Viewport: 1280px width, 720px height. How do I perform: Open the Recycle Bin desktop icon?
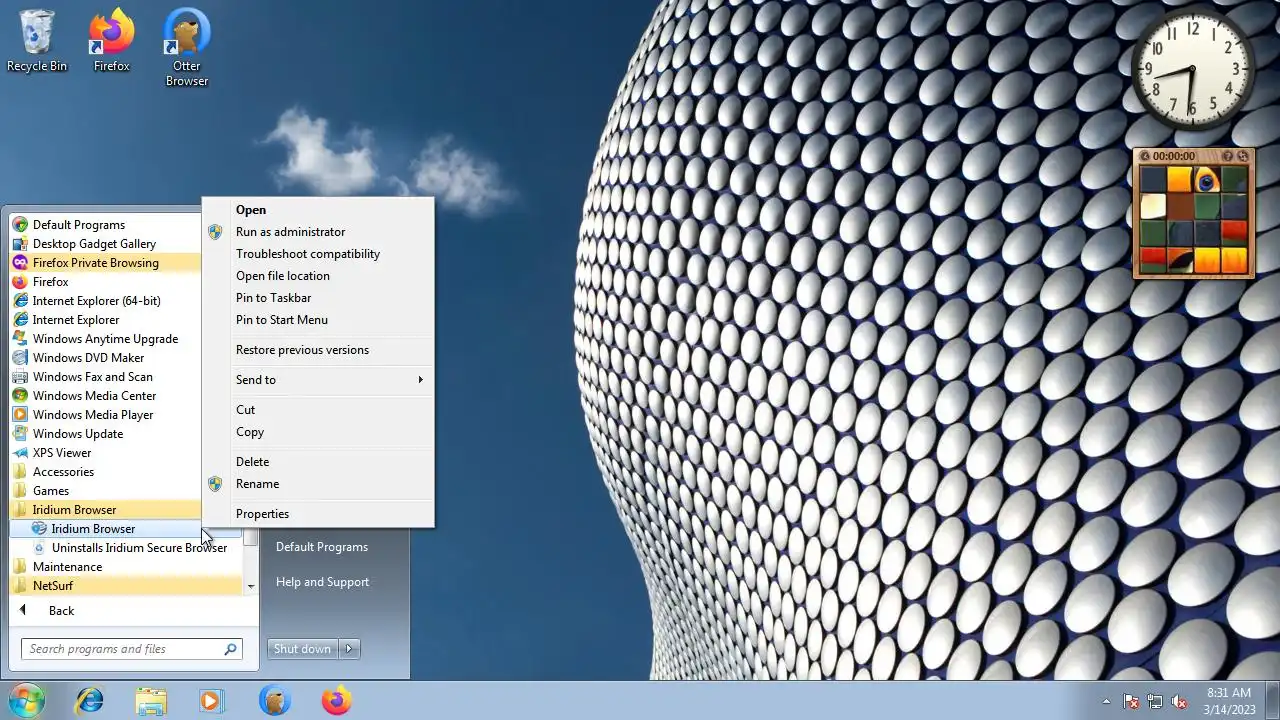click(x=37, y=41)
